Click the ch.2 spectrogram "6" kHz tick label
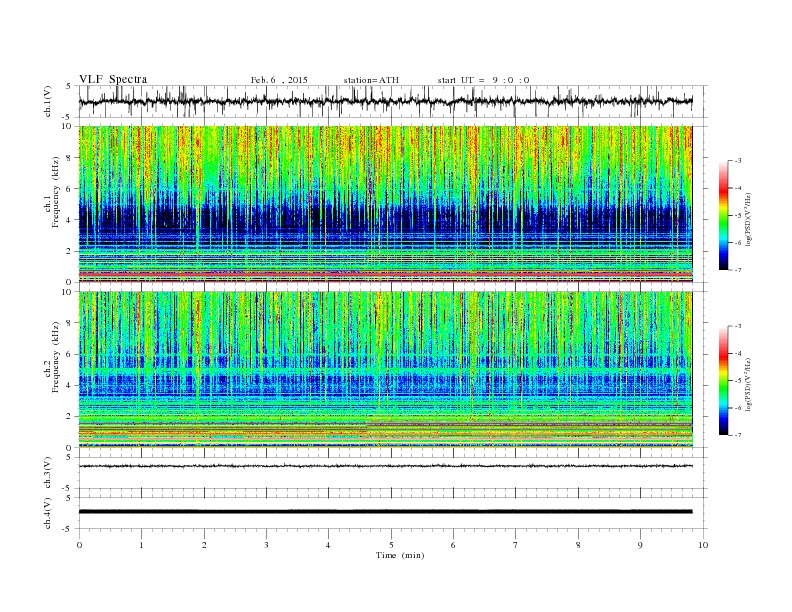The height and width of the screenshot is (612, 792). 70,354
